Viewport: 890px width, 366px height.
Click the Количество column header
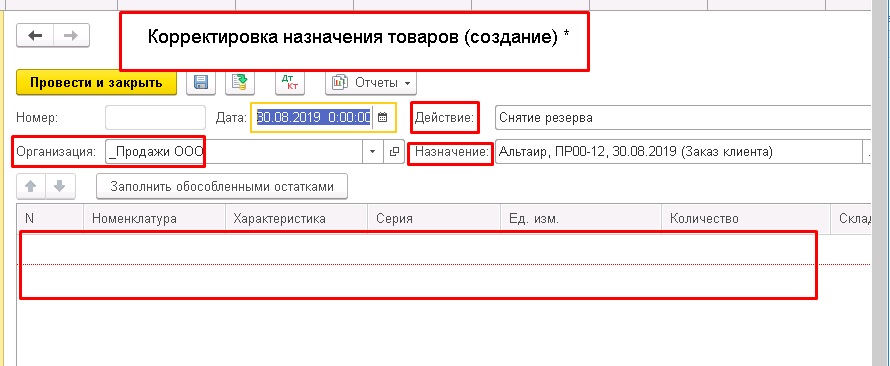coord(746,219)
